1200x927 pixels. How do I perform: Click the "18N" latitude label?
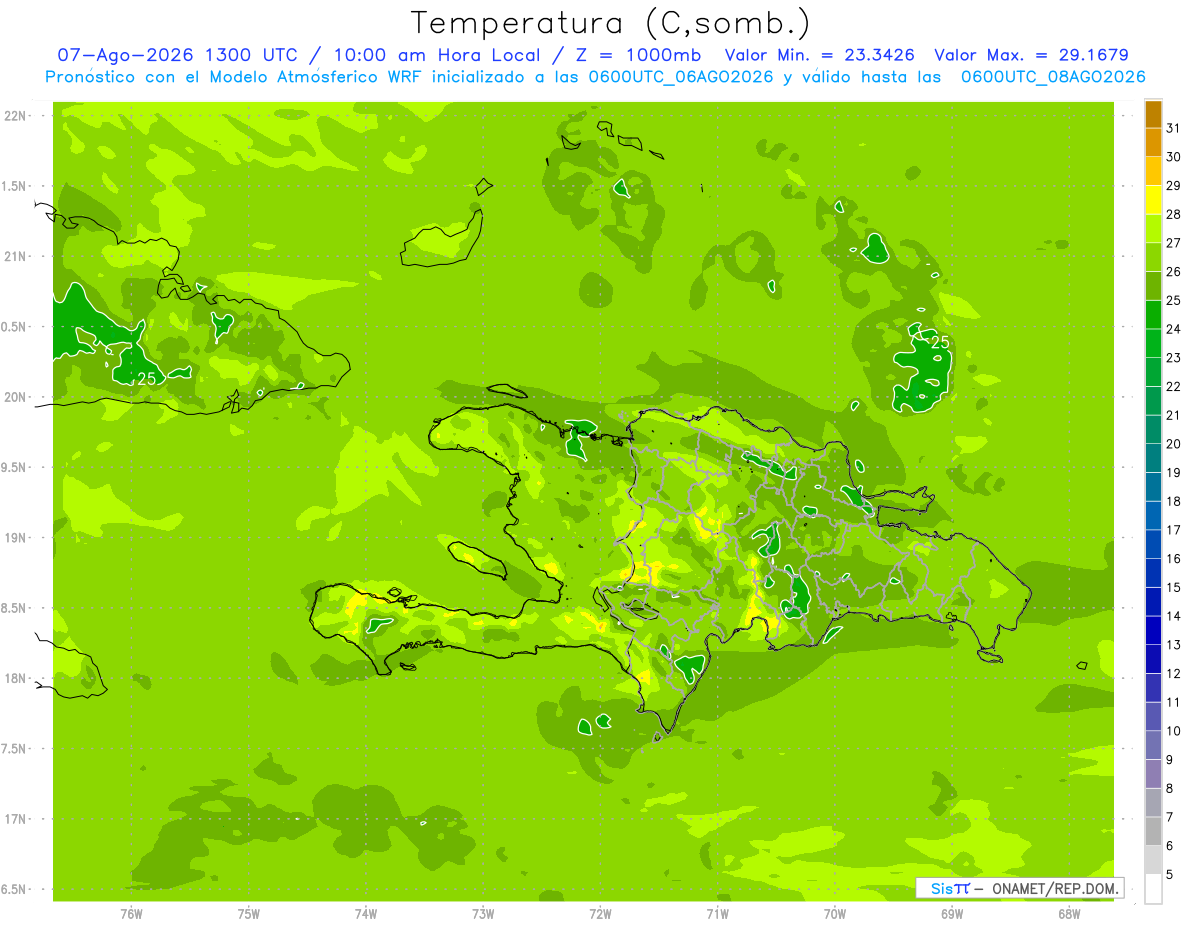[15, 678]
